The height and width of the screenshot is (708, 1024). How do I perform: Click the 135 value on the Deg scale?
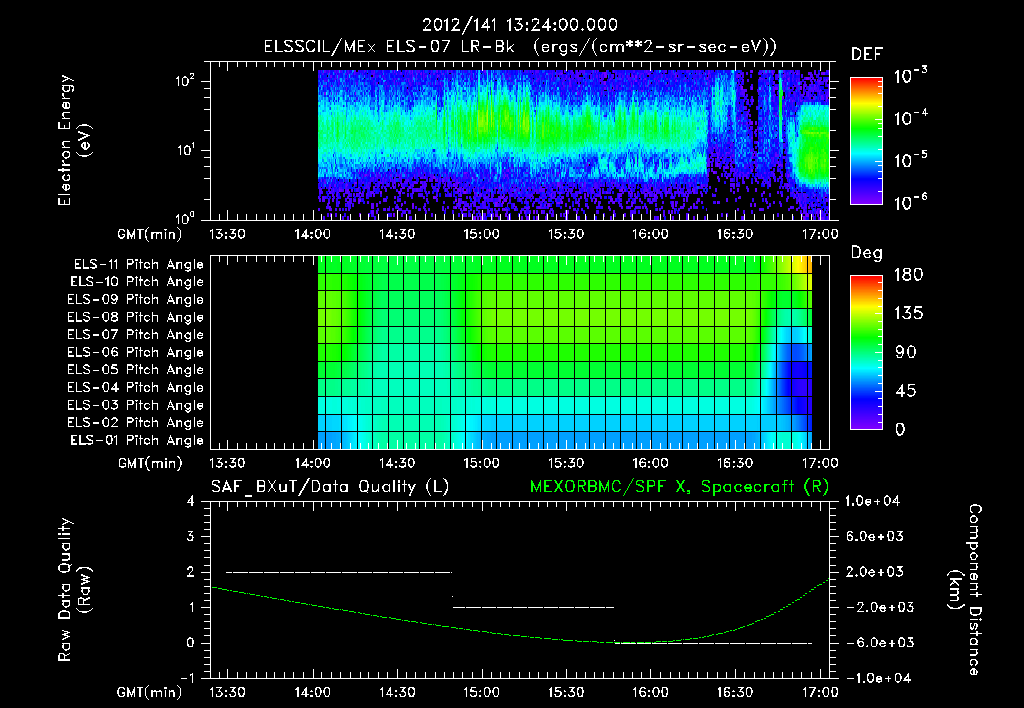tap(908, 314)
